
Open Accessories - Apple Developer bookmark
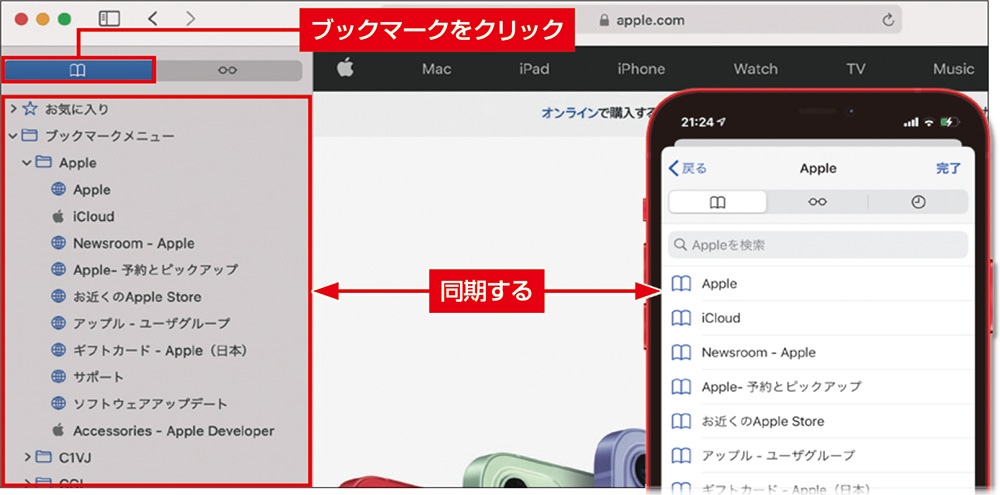(x=174, y=431)
